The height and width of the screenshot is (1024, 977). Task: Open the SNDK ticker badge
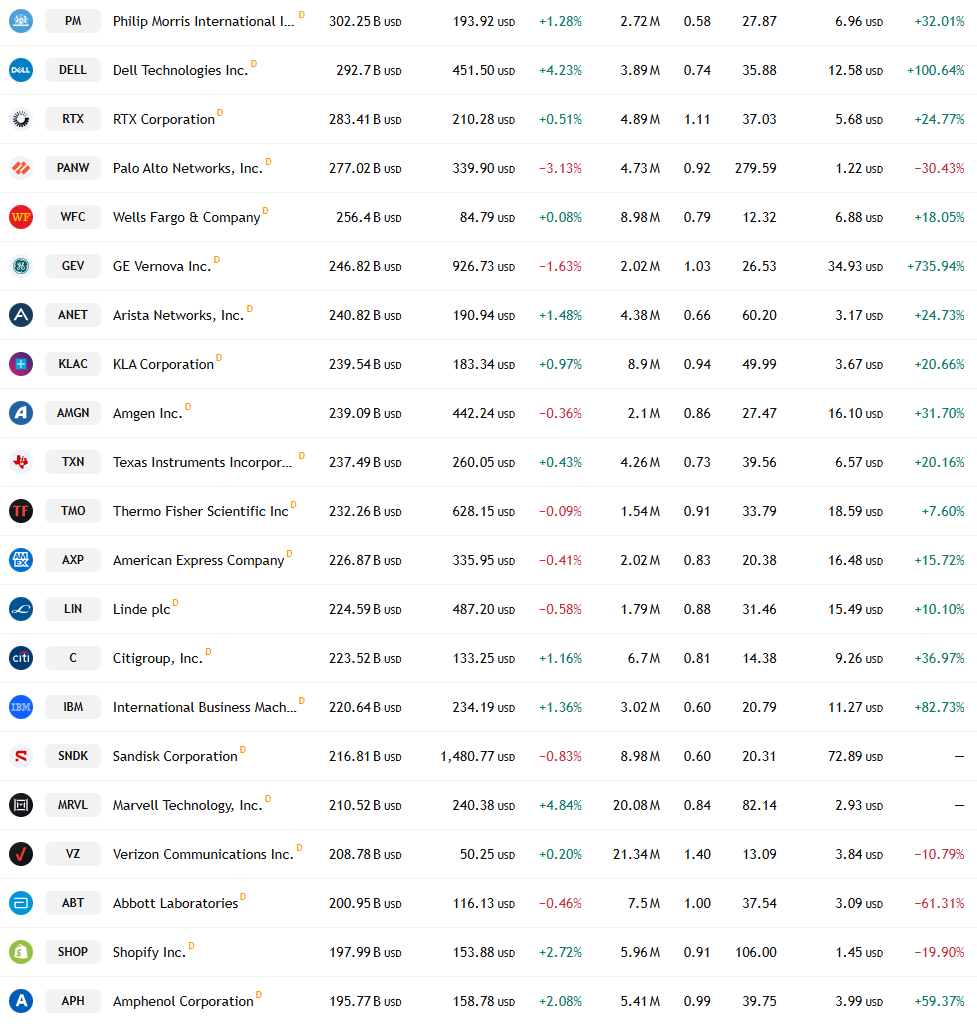(73, 756)
